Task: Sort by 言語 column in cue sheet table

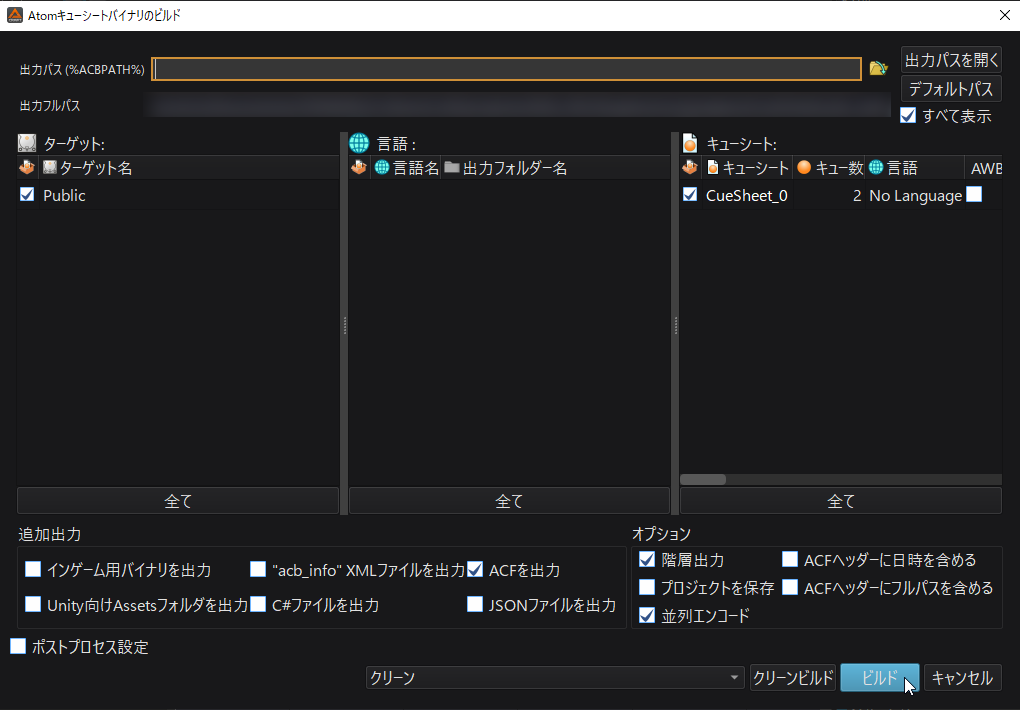Action: [x=915, y=168]
